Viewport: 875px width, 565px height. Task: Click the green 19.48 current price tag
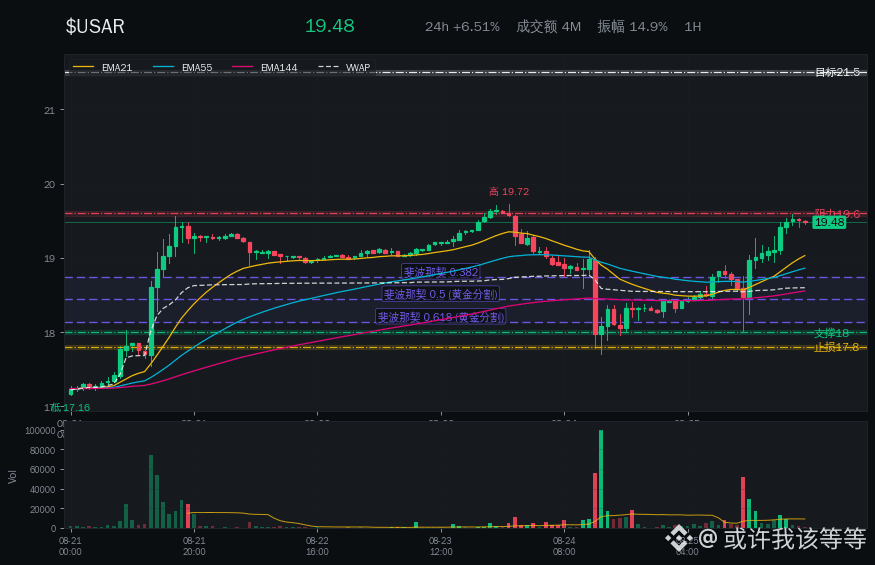829,222
